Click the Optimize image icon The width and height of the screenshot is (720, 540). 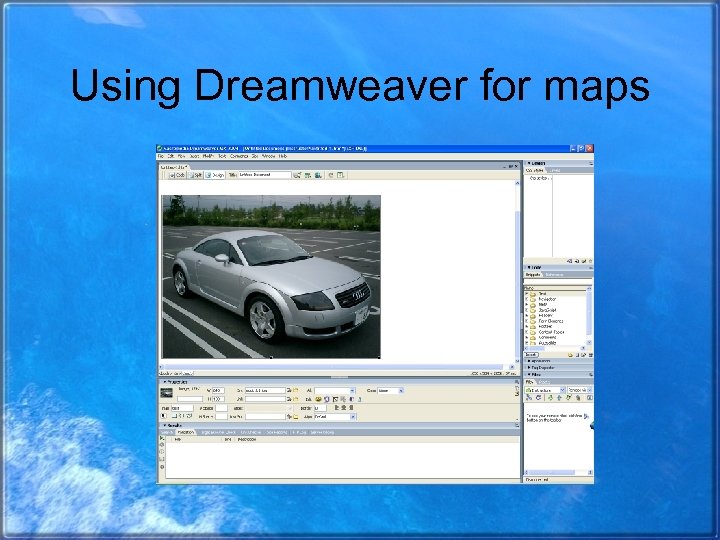[x=326, y=399]
